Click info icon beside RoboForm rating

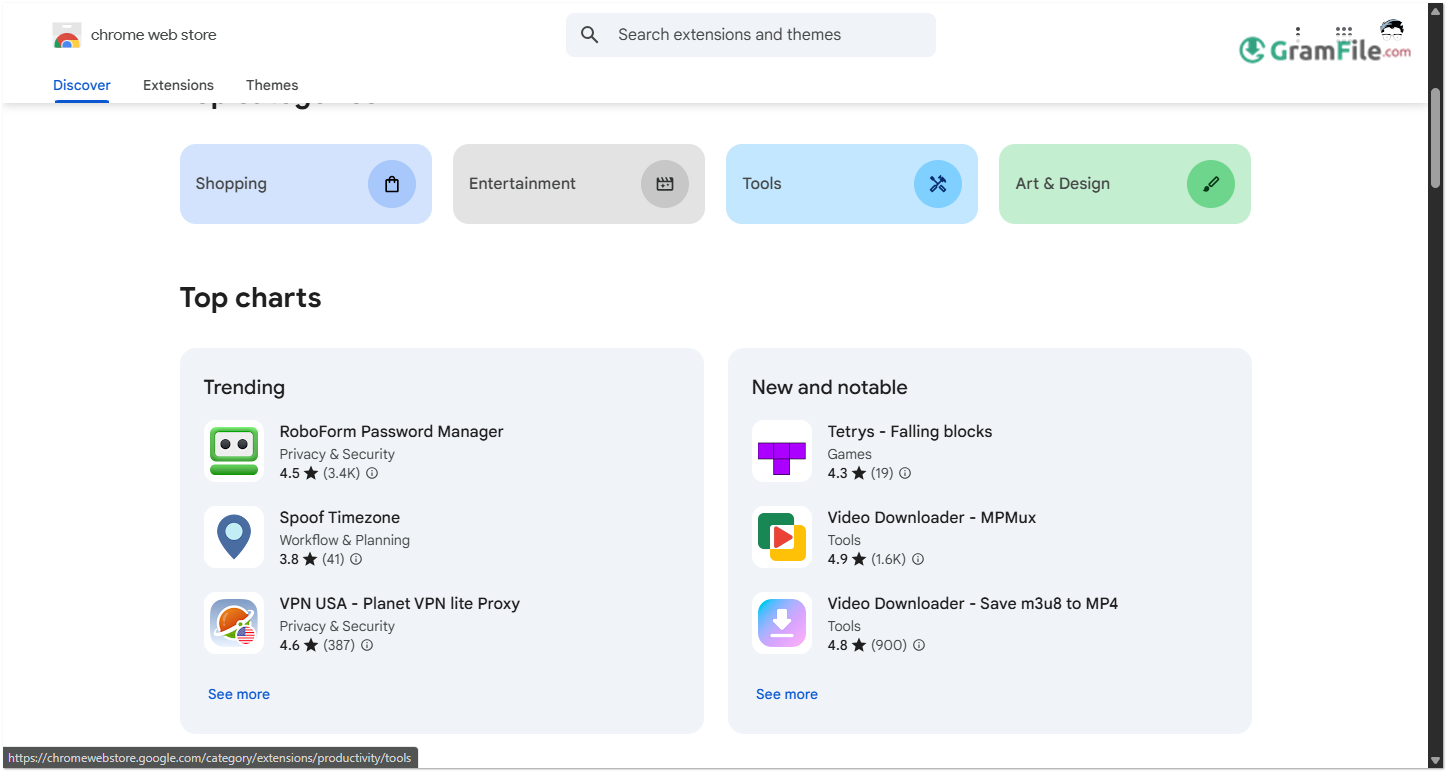[x=372, y=474]
